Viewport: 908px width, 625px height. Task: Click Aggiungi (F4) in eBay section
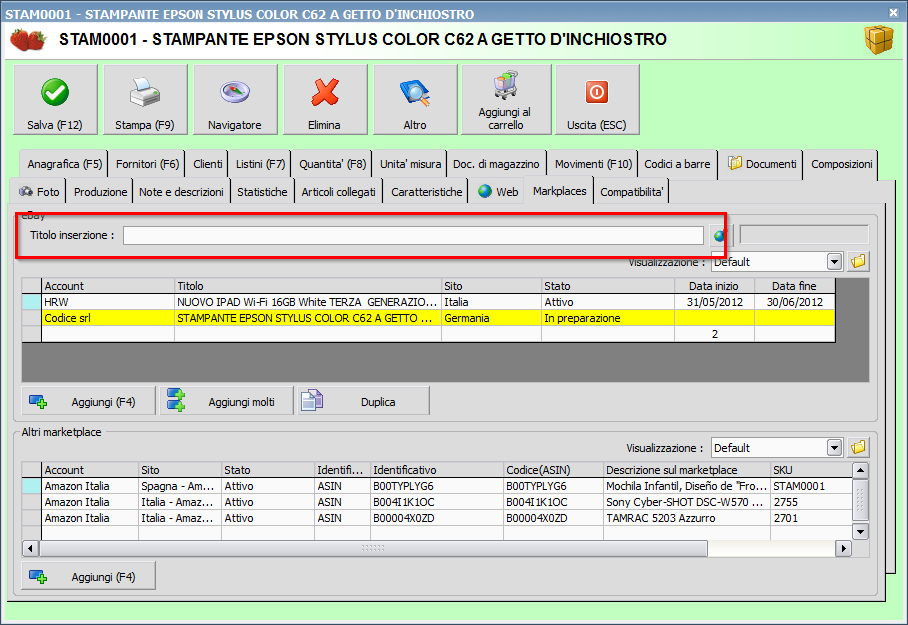(x=89, y=401)
